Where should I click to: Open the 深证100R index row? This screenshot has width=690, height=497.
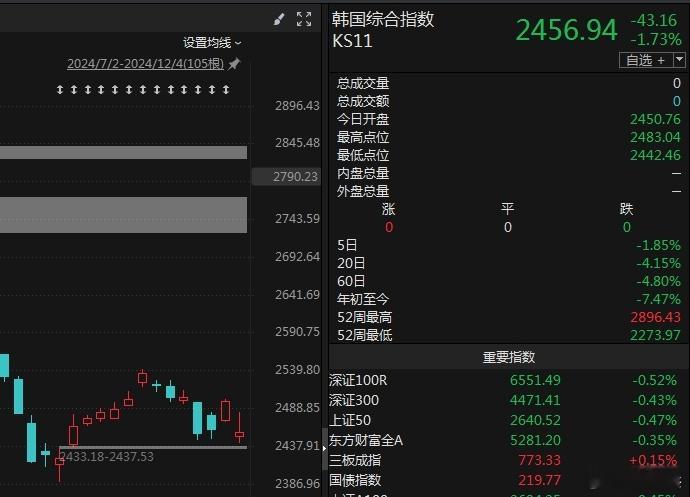[509, 380]
